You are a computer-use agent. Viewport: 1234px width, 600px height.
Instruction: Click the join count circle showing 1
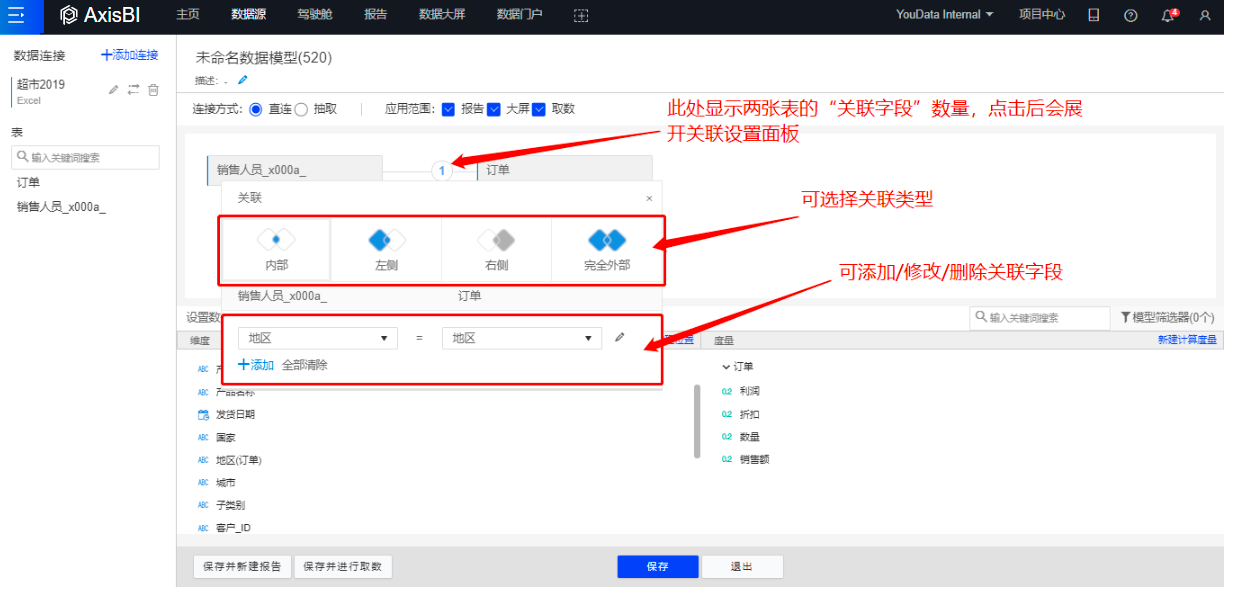[441, 170]
